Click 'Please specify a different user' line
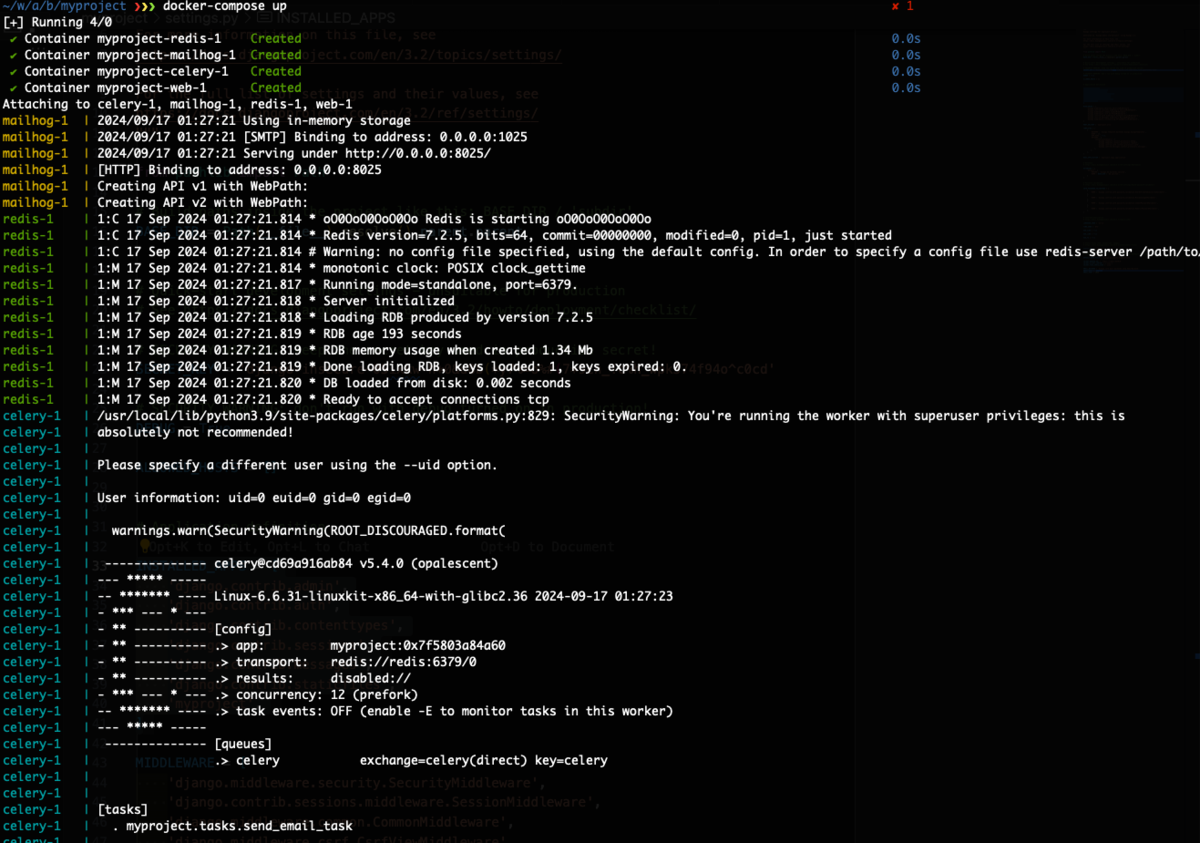Viewport: 1200px width, 843px height. pos(297,465)
